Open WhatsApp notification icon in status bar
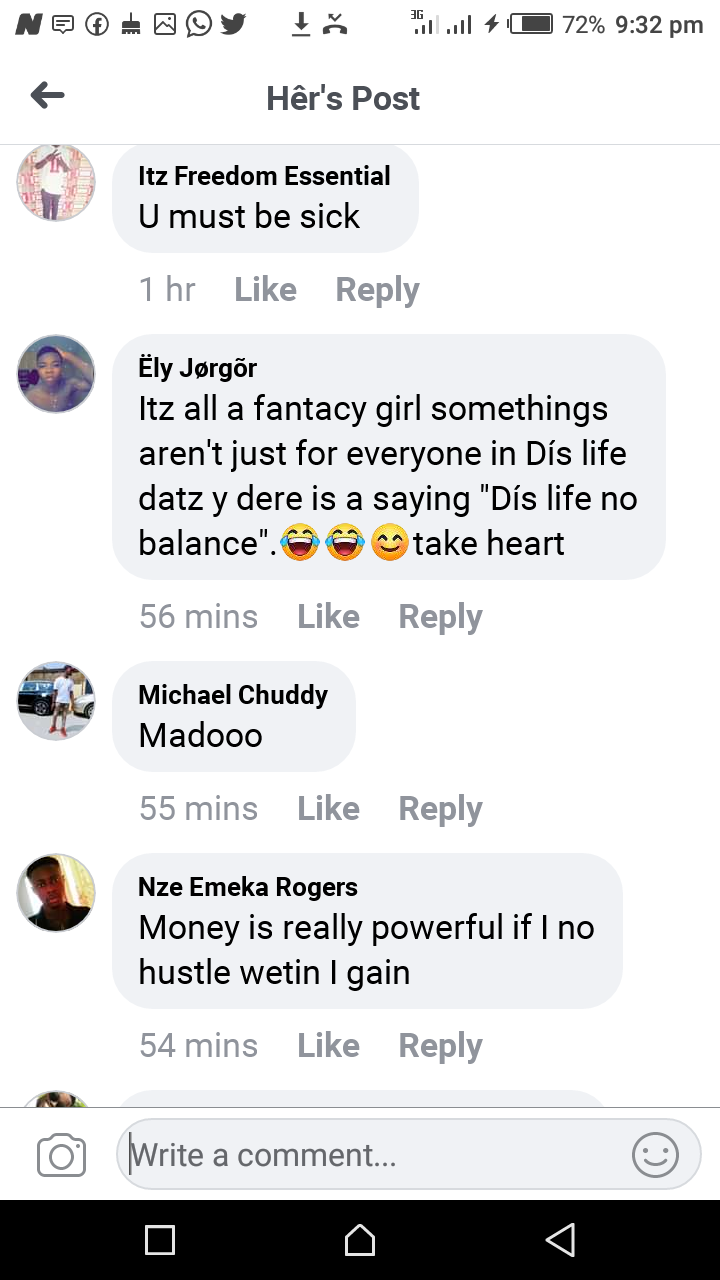Viewport: 720px width, 1280px height. pos(198,24)
